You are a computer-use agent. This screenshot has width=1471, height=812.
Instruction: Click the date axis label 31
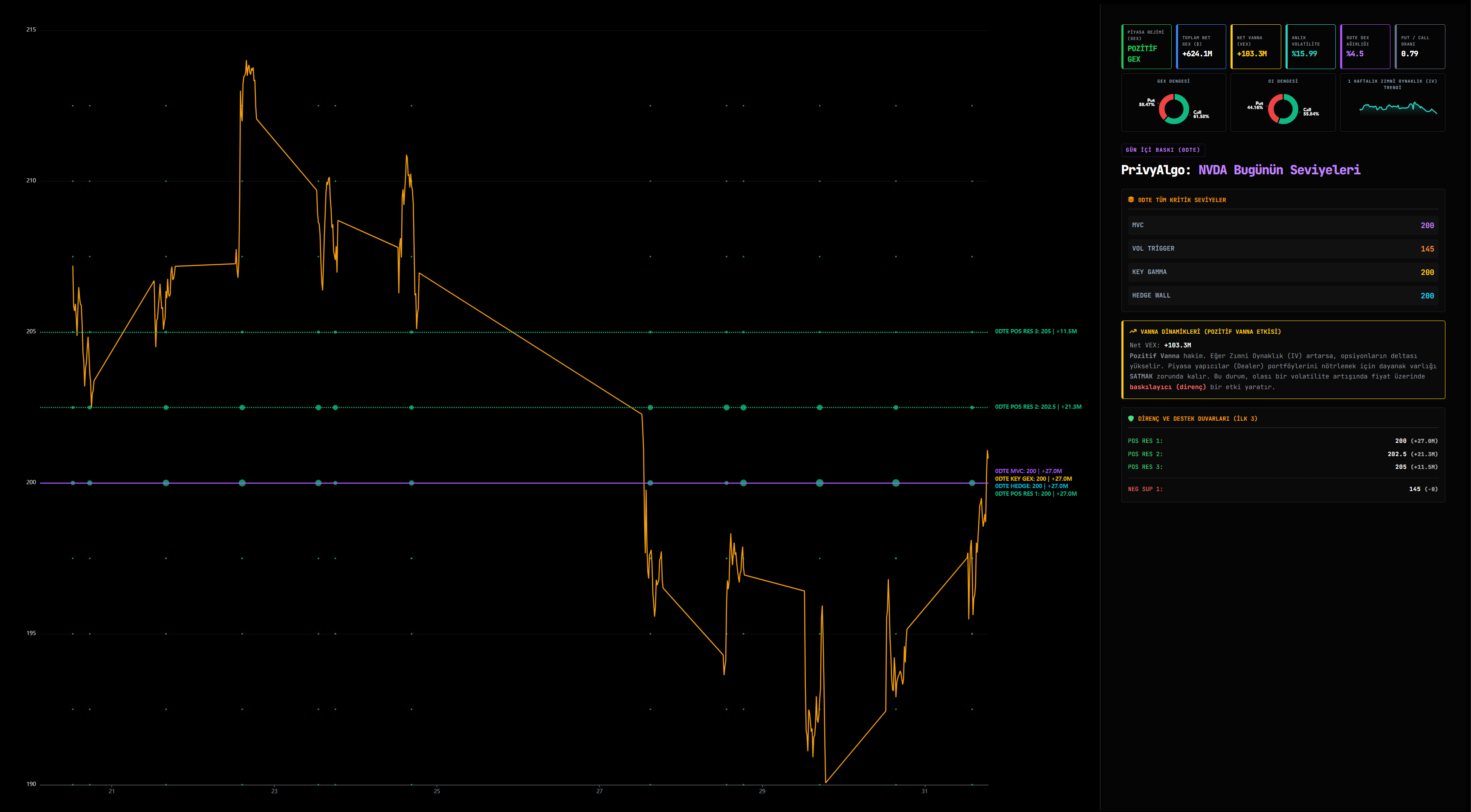tap(924, 791)
